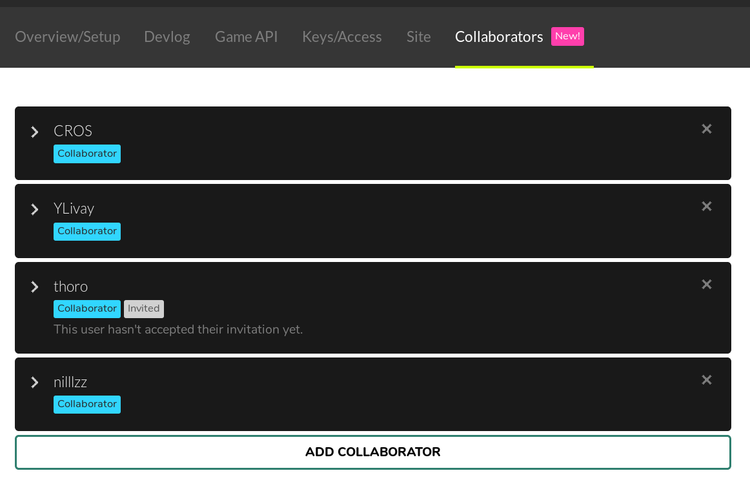Remove collaborator nilllzz with the X icon
Screen dimensions: 750x493
pos(706,380)
